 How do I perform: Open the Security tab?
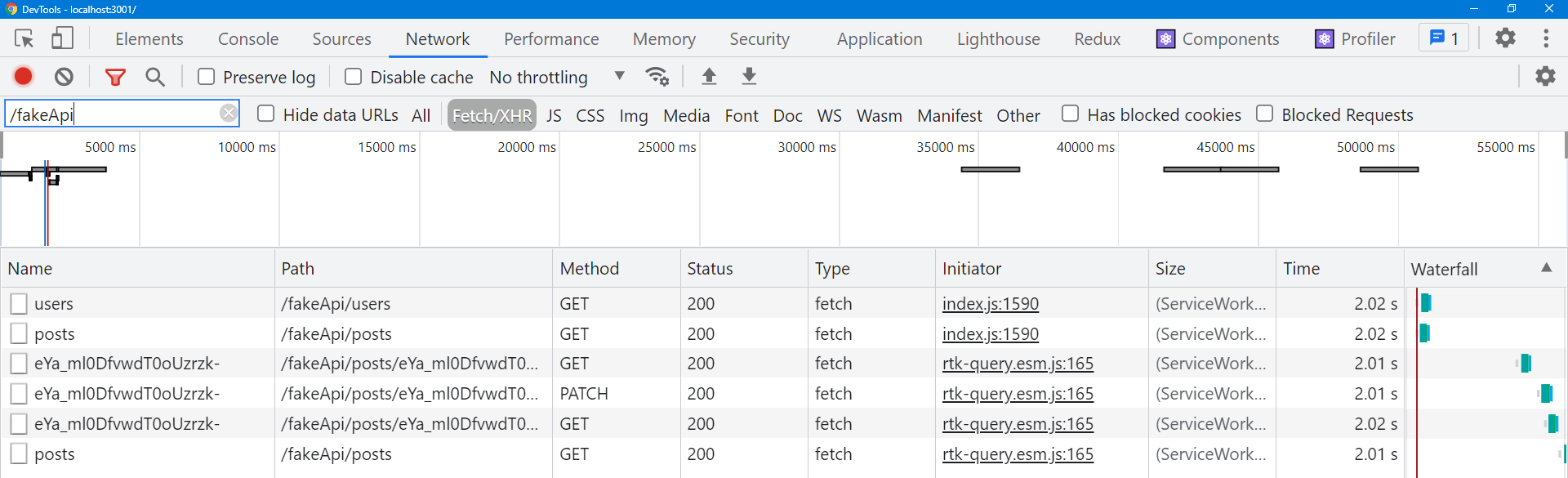[759, 38]
